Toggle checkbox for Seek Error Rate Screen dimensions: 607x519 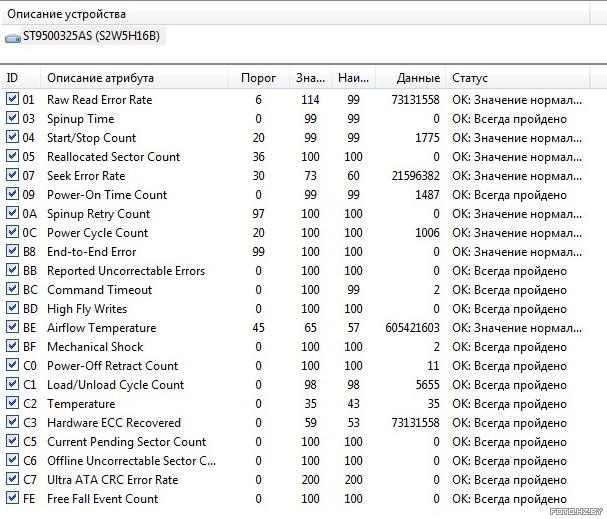coord(12,176)
